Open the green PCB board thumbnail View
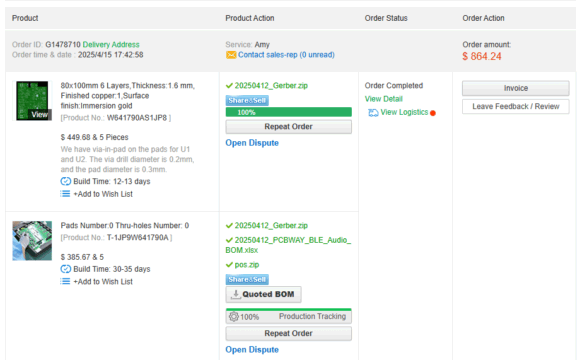The image size is (587, 360). pyautogui.click(x=32, y=101)
